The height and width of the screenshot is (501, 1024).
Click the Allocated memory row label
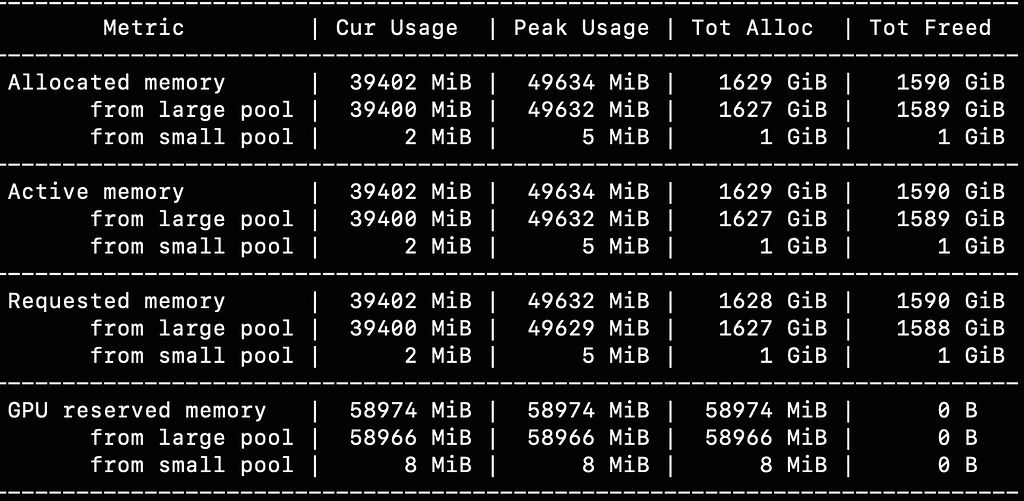pos(116,82)
